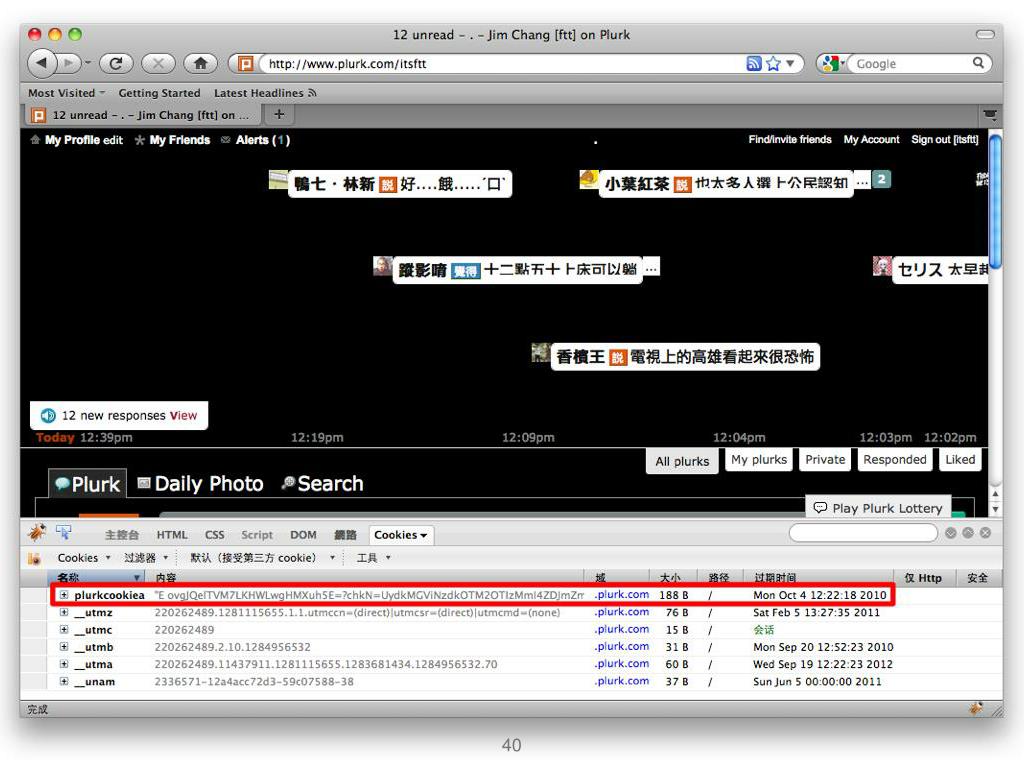Open the back/forward history dropdown arrow
The width and height of the screenshot is (1024, 768).
click(87, 63)
